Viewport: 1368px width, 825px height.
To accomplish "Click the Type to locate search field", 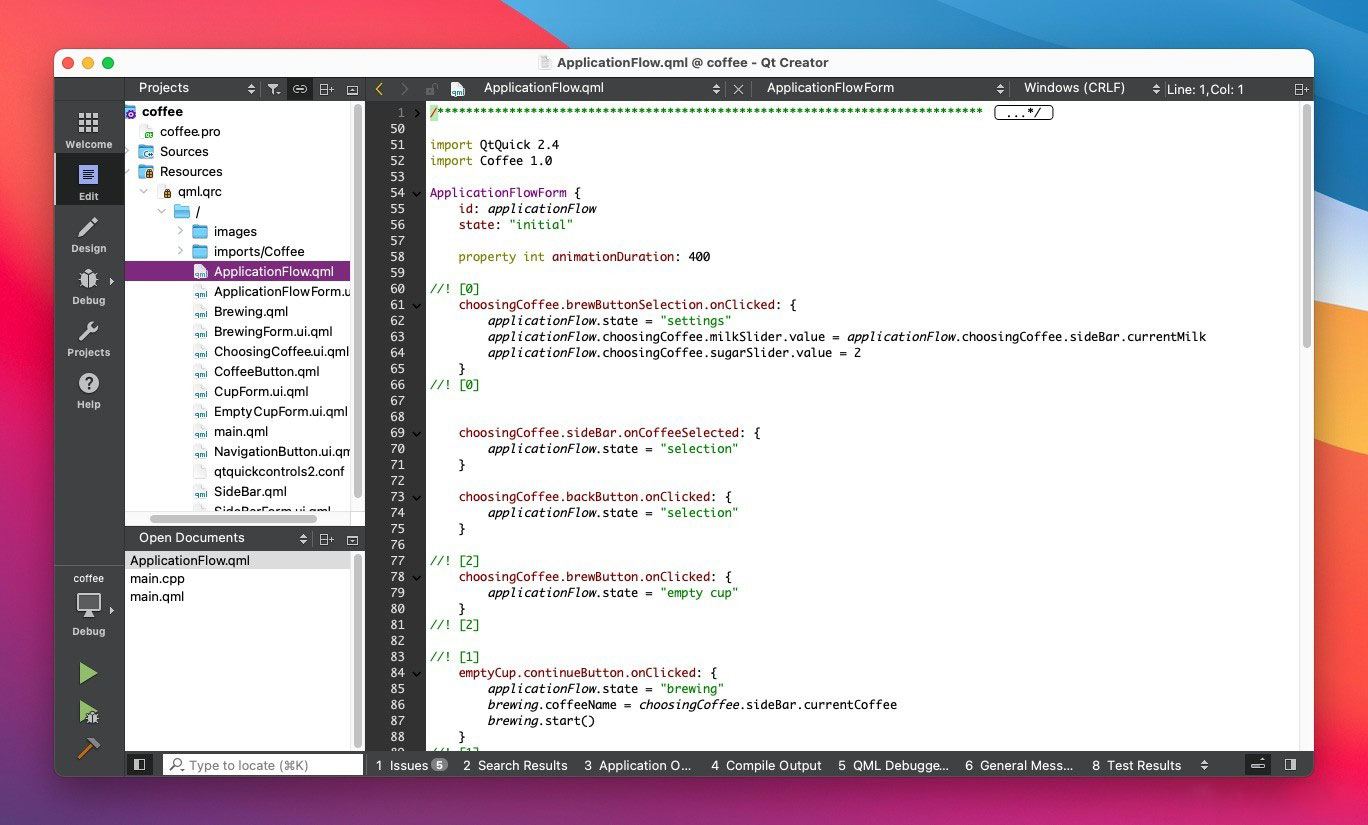I will point(262,765).
